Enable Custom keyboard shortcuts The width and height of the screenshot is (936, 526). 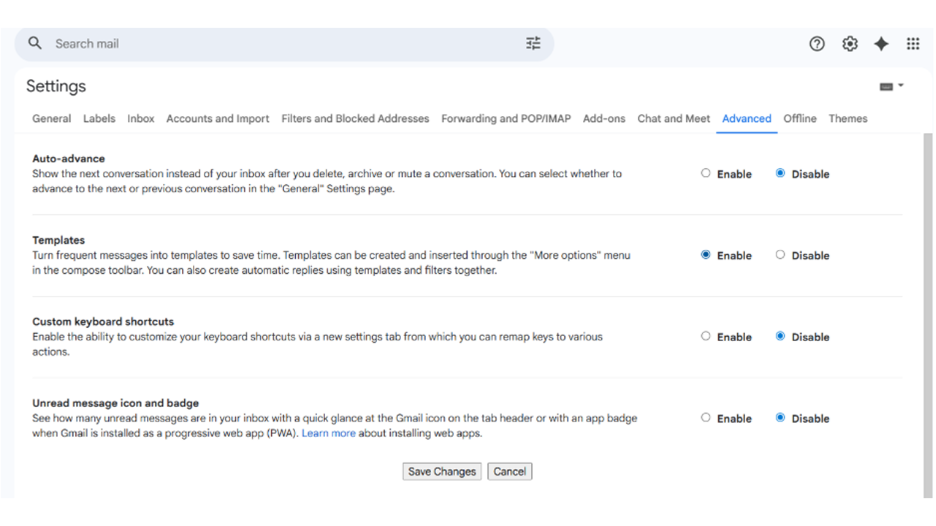click(x=706, y=336)
